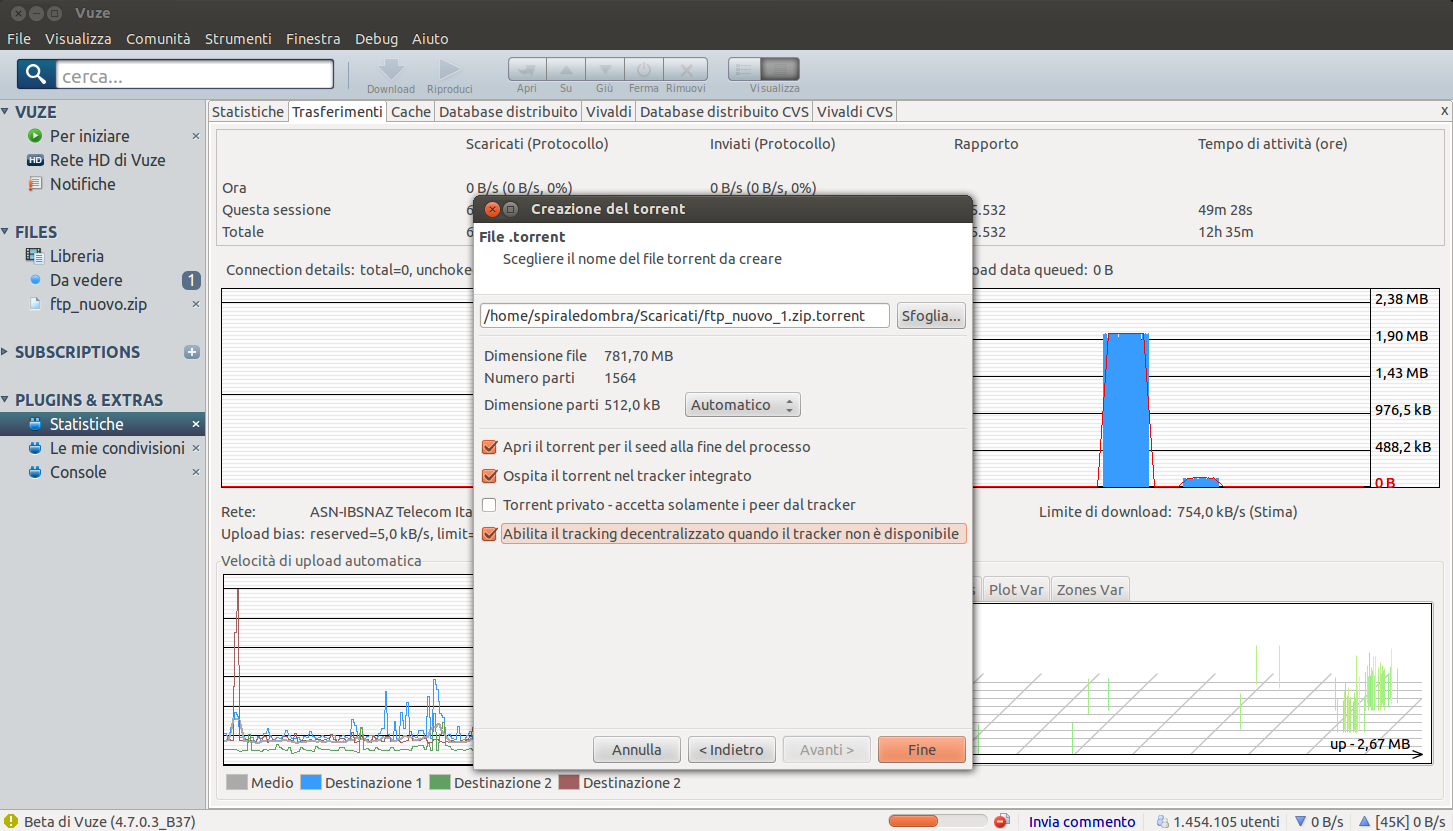The image size is (1453, 831).
Task: Open Le mie condivisioni in sidebar
Action: pos(117,448)
